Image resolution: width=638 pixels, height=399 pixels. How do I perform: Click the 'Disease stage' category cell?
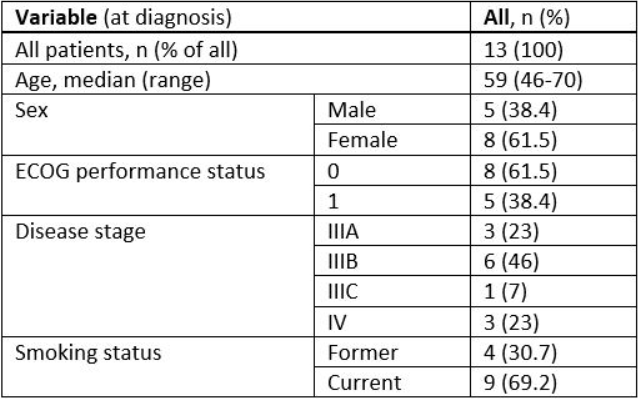point(158,276)
